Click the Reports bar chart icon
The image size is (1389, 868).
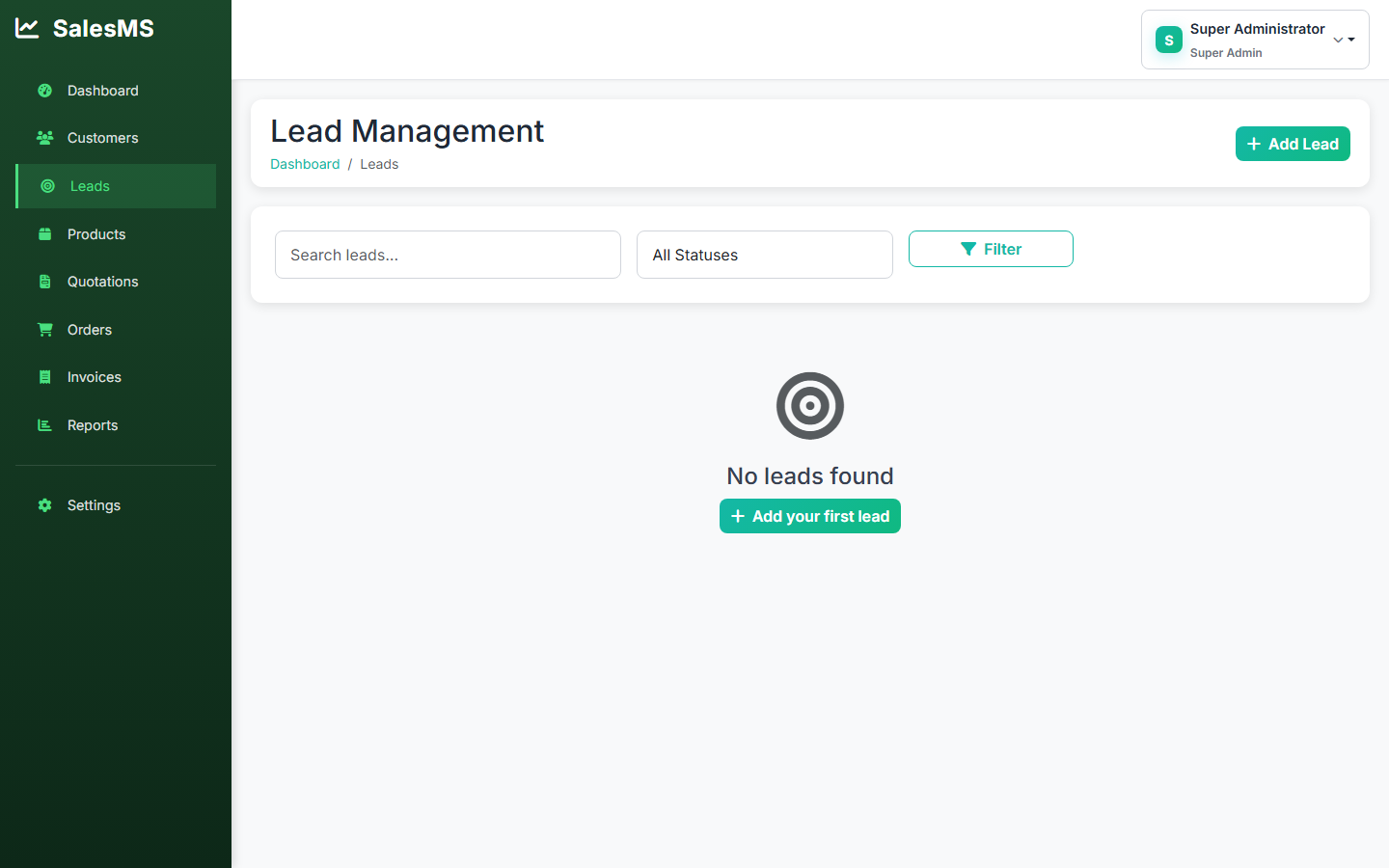44,425
